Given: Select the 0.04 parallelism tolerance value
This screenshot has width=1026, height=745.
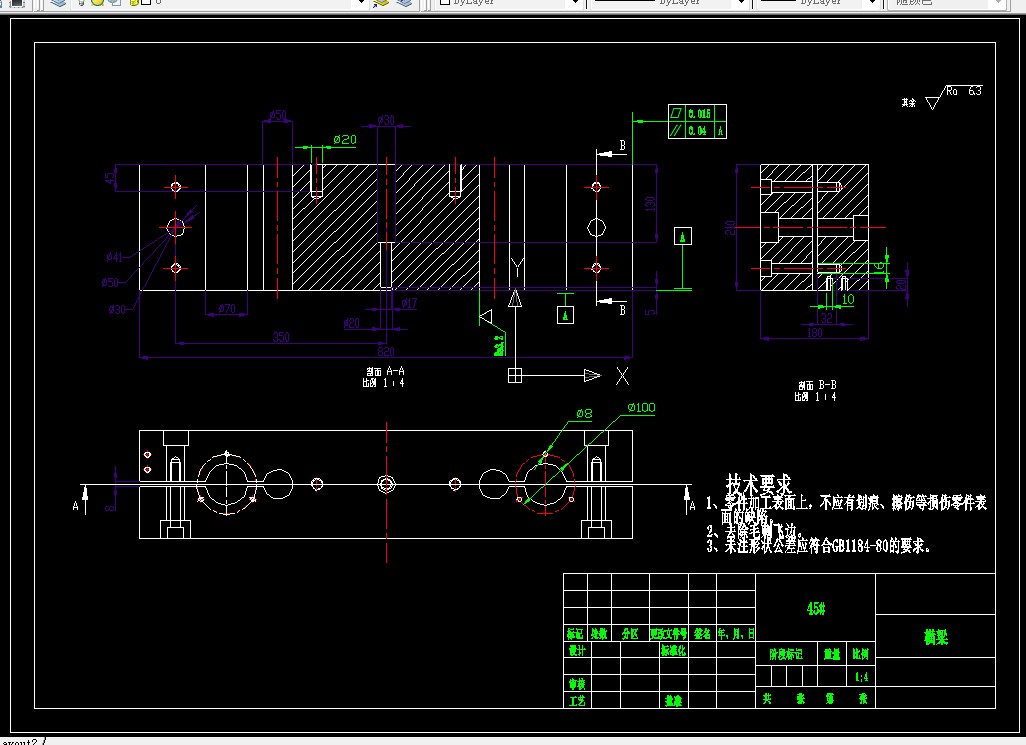Looking at the screenshot, I should coord(698,131).
